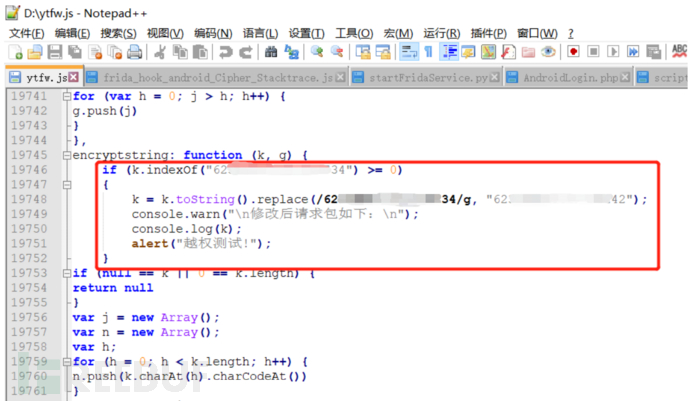
Task: Open the 窗口(W) menu
Action: point(537,33)
